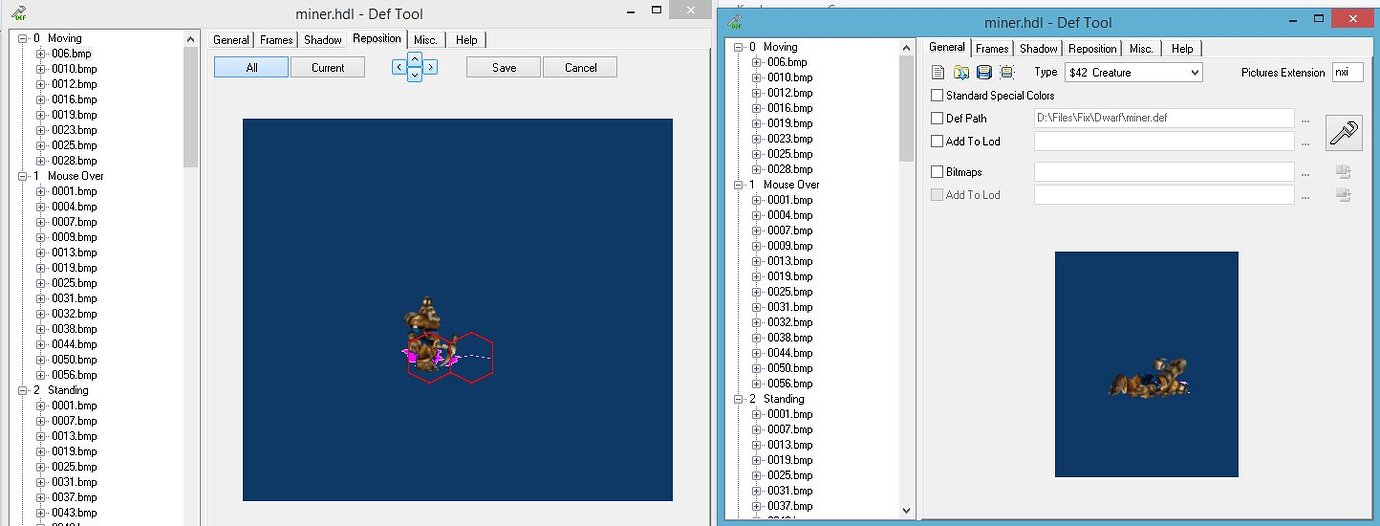This screenshot has height=526, width=1380.
Task: Click the DEF app icon in right window title bar
Action: coord(735,21)
